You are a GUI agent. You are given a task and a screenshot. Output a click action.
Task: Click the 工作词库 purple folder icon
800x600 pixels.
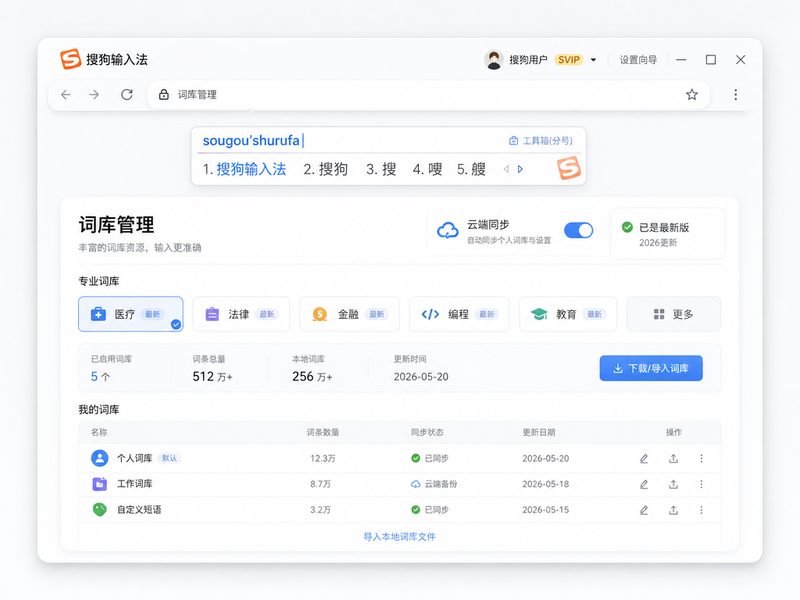pyautogui.click(x=99, y=484)
